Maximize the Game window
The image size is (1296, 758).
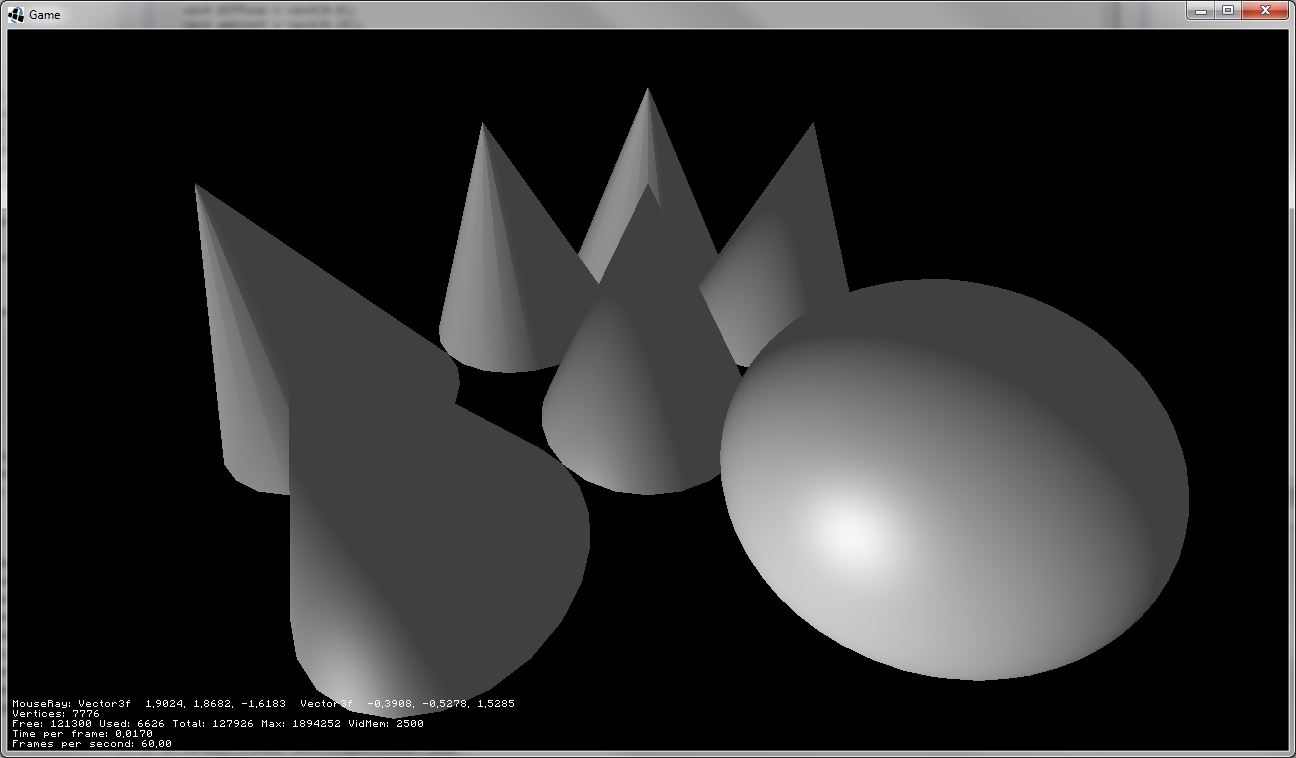click(1228, 10)
